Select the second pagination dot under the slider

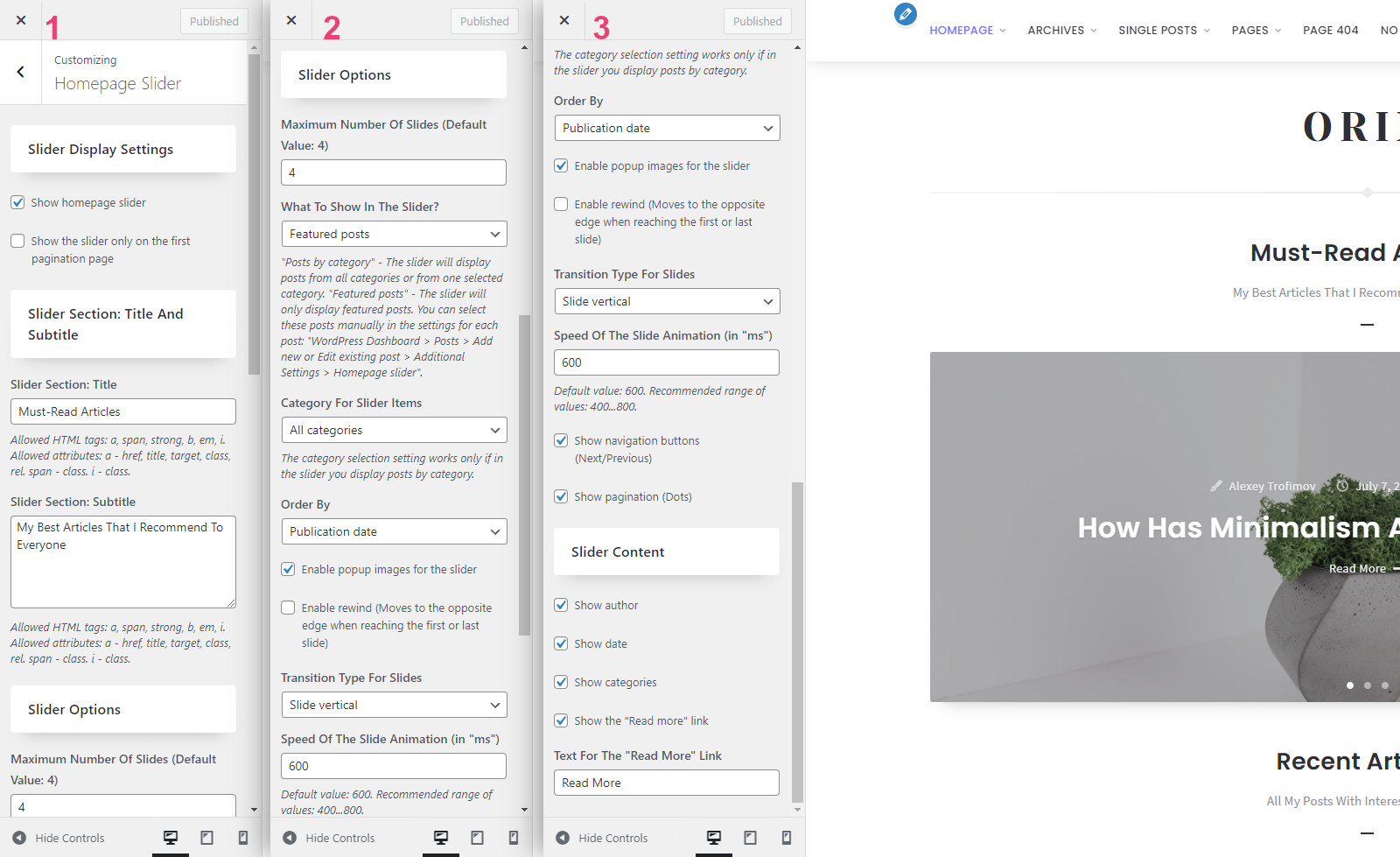click(x=1367, y=685)
